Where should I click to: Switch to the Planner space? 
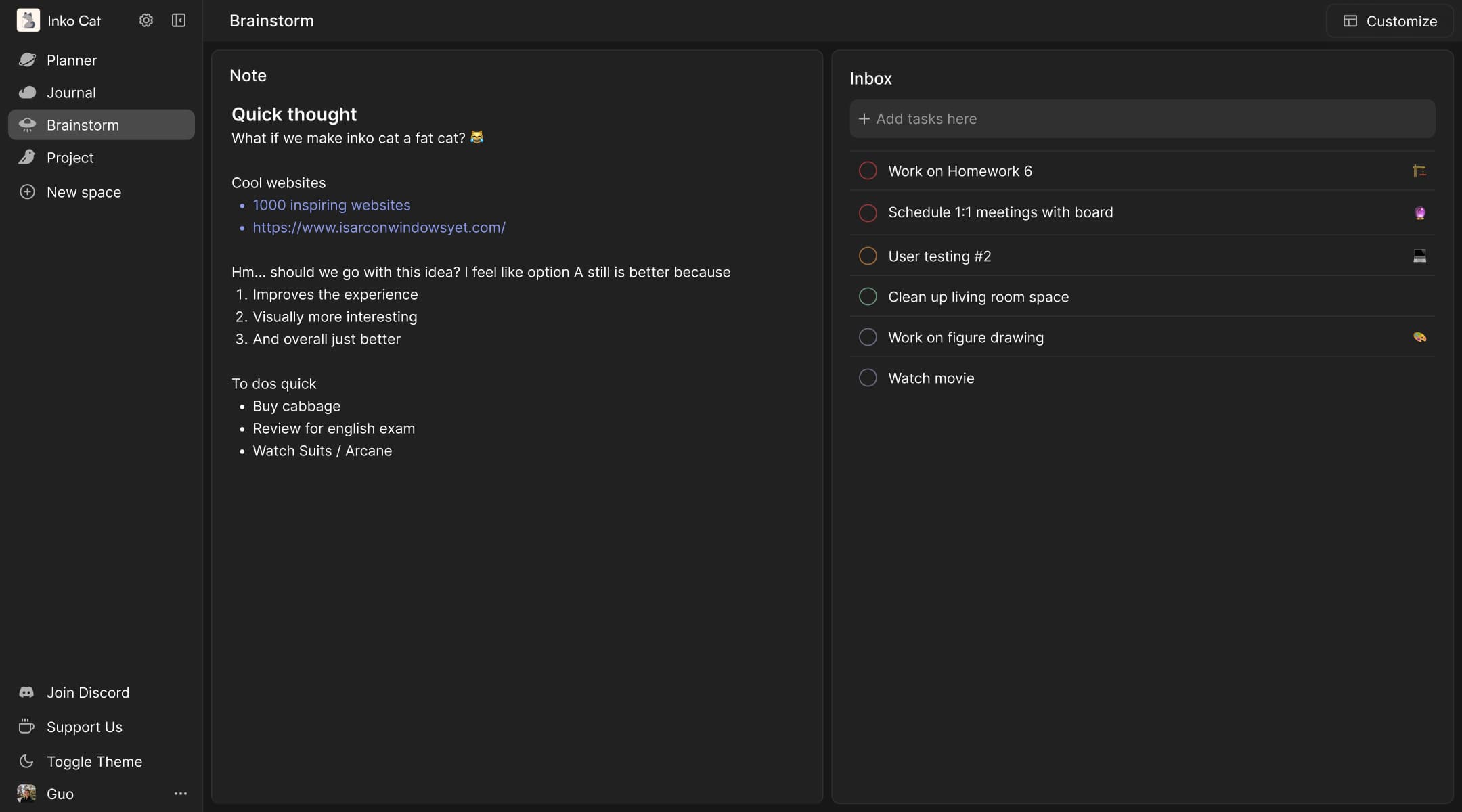[x=71, y=60]
